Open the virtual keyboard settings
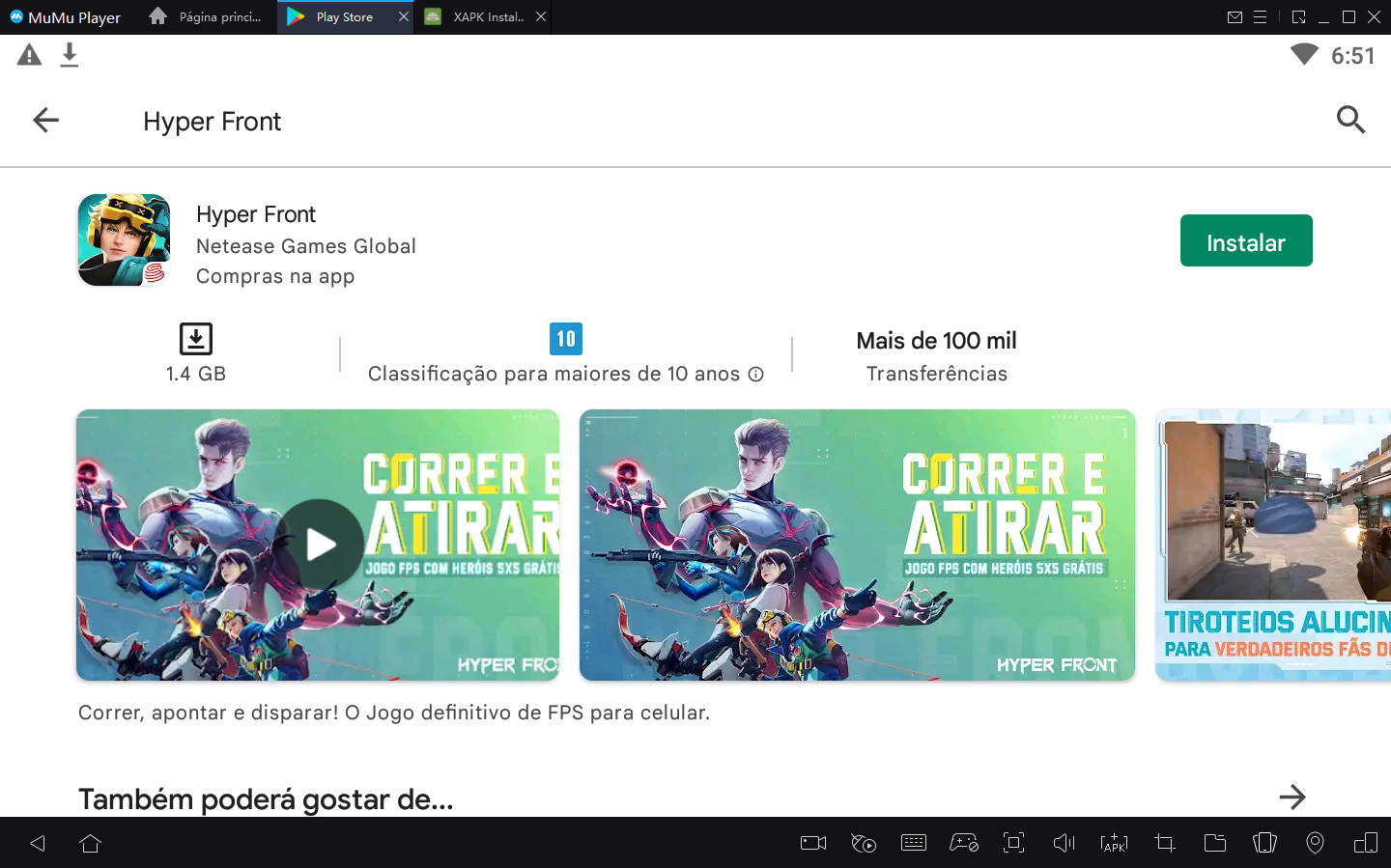 click(914, 843)
